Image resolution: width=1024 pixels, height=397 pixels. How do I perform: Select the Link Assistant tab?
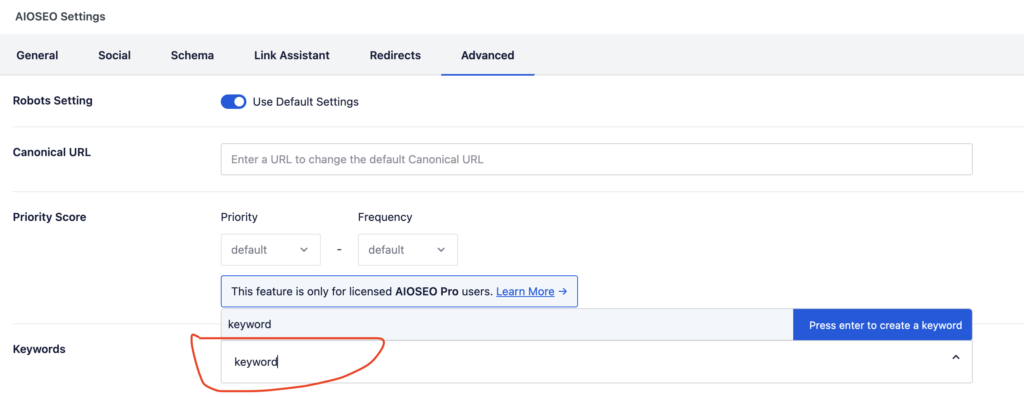291,56
